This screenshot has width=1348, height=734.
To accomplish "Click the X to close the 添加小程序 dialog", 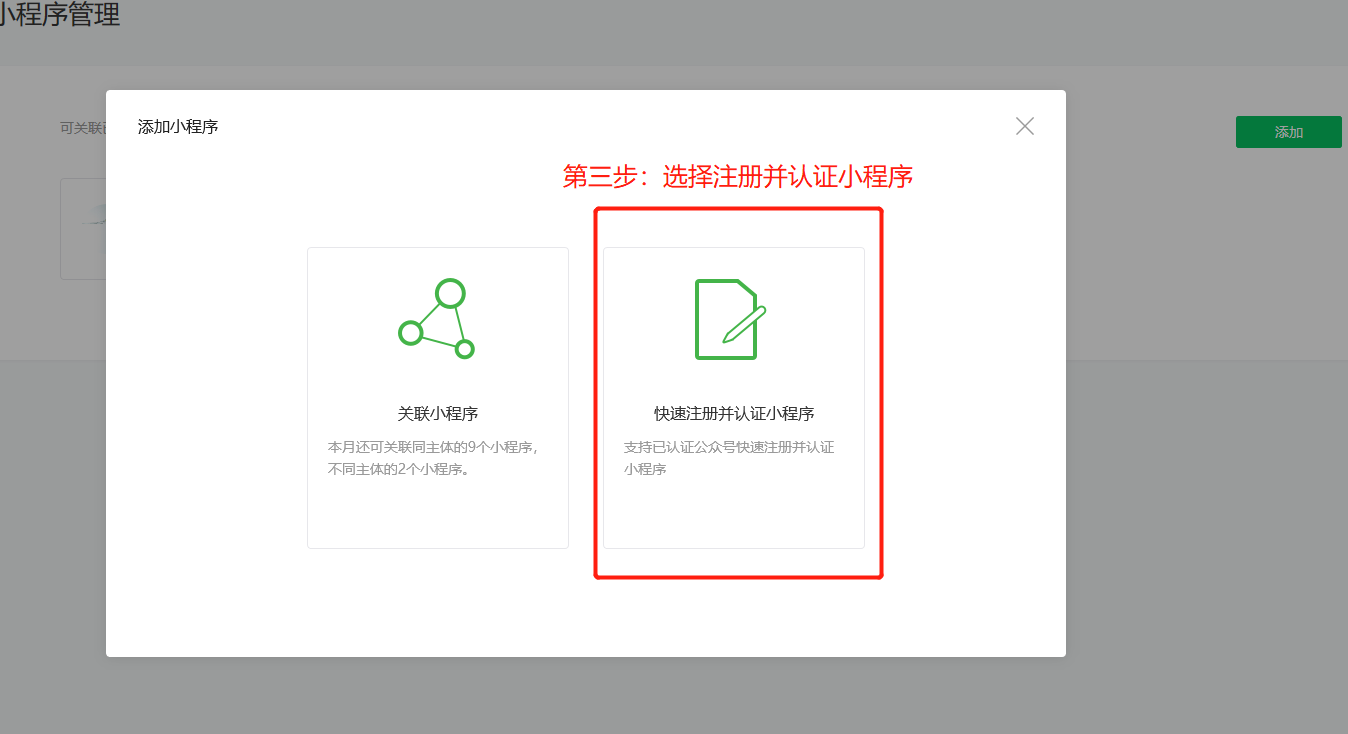I will coord(1024,126).
